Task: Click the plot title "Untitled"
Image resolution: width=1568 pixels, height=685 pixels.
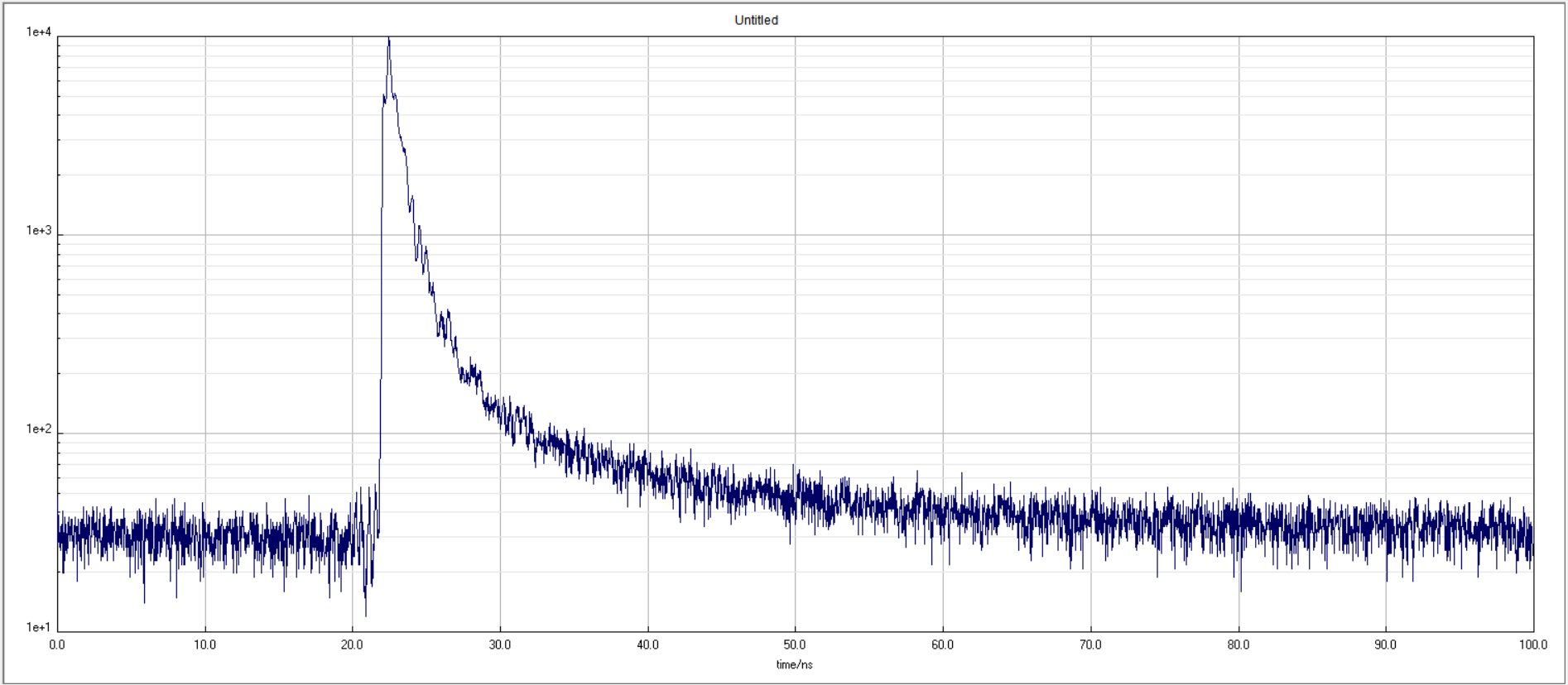Action: [x=756, y=20]
